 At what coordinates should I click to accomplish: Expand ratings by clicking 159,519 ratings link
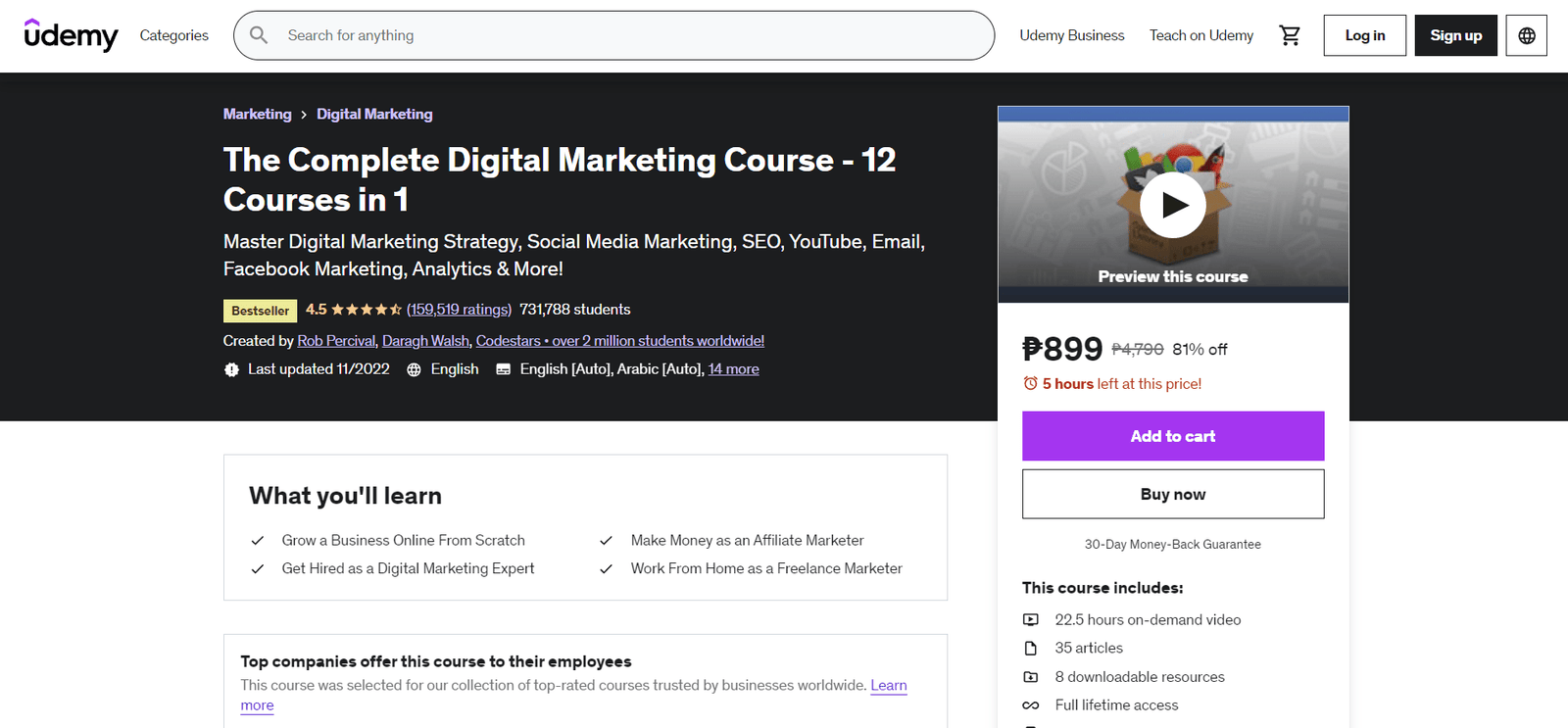pyautogui.click(x=459, y=310)
